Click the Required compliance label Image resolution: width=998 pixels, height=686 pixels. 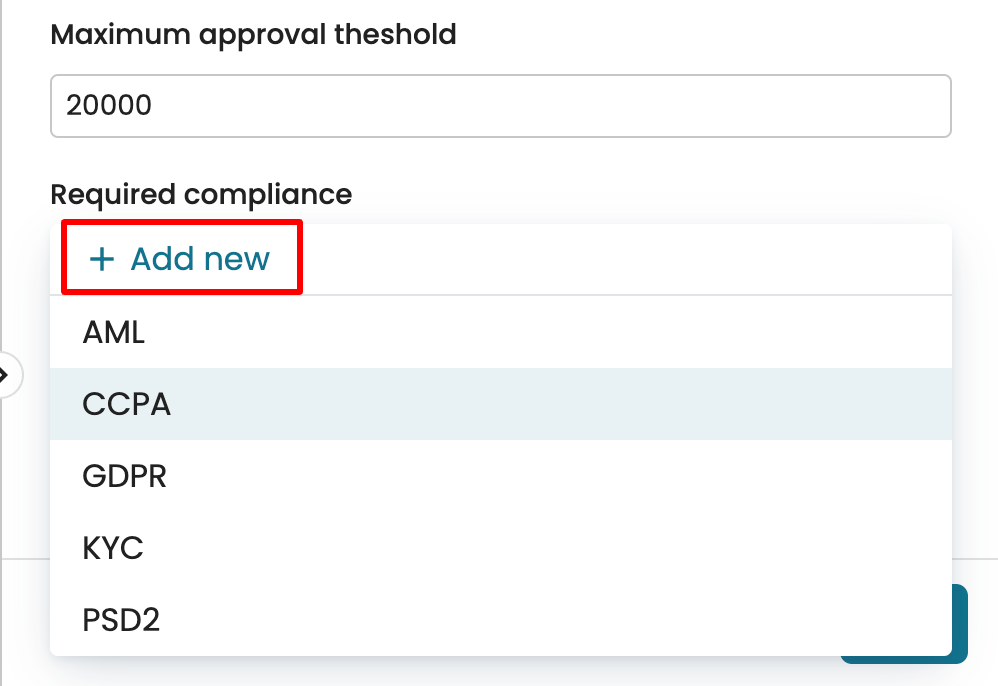coord(201,194)
